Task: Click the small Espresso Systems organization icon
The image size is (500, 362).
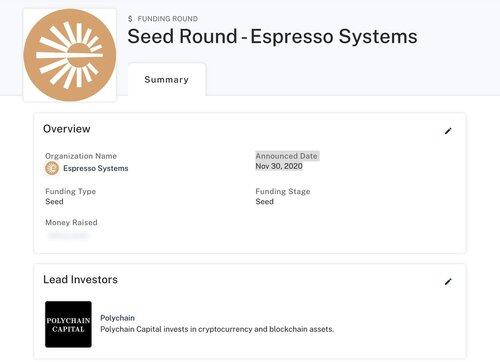Action: tap(52, 168)
